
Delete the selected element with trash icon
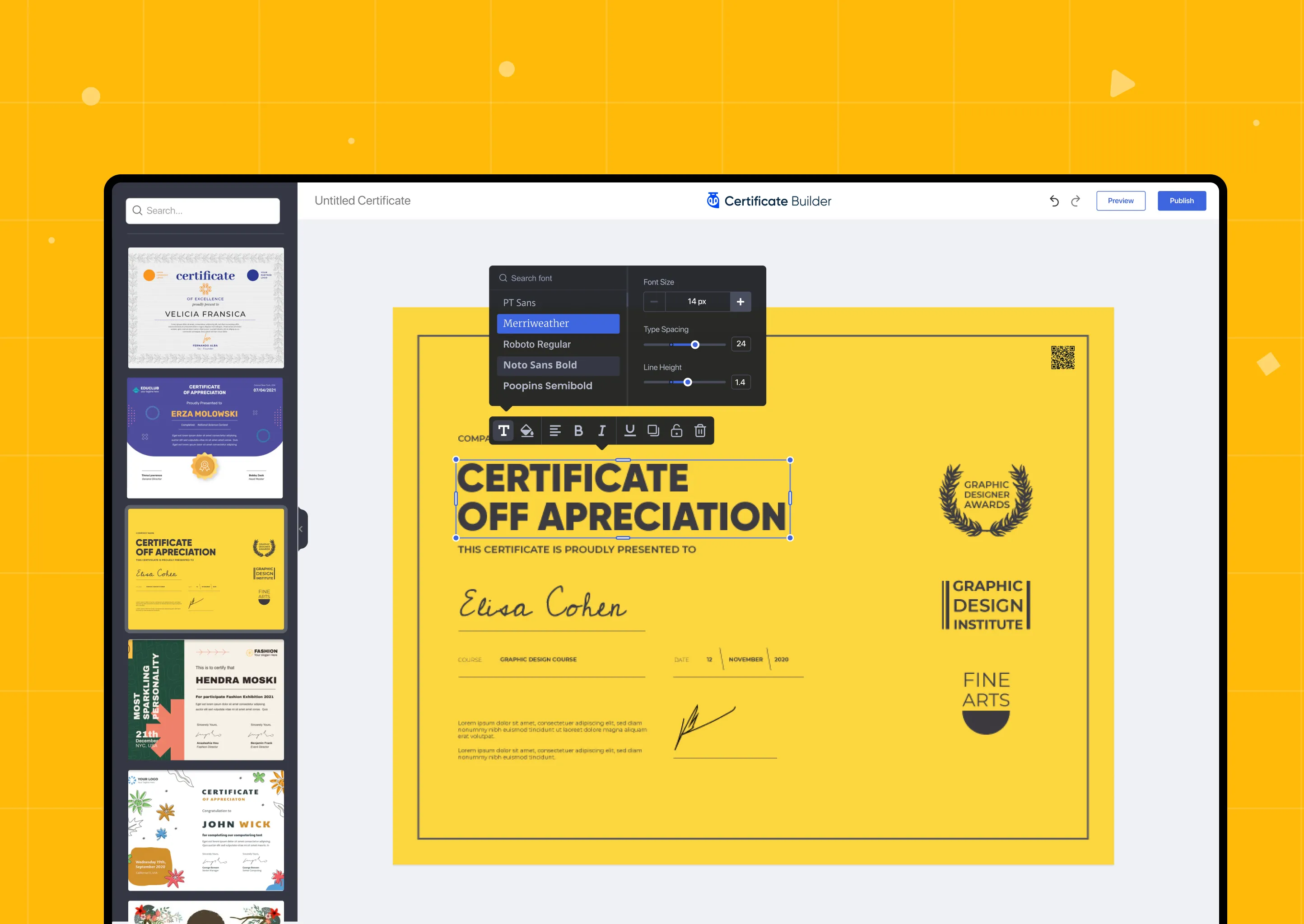pyautogui.click(x=700, y=431)
